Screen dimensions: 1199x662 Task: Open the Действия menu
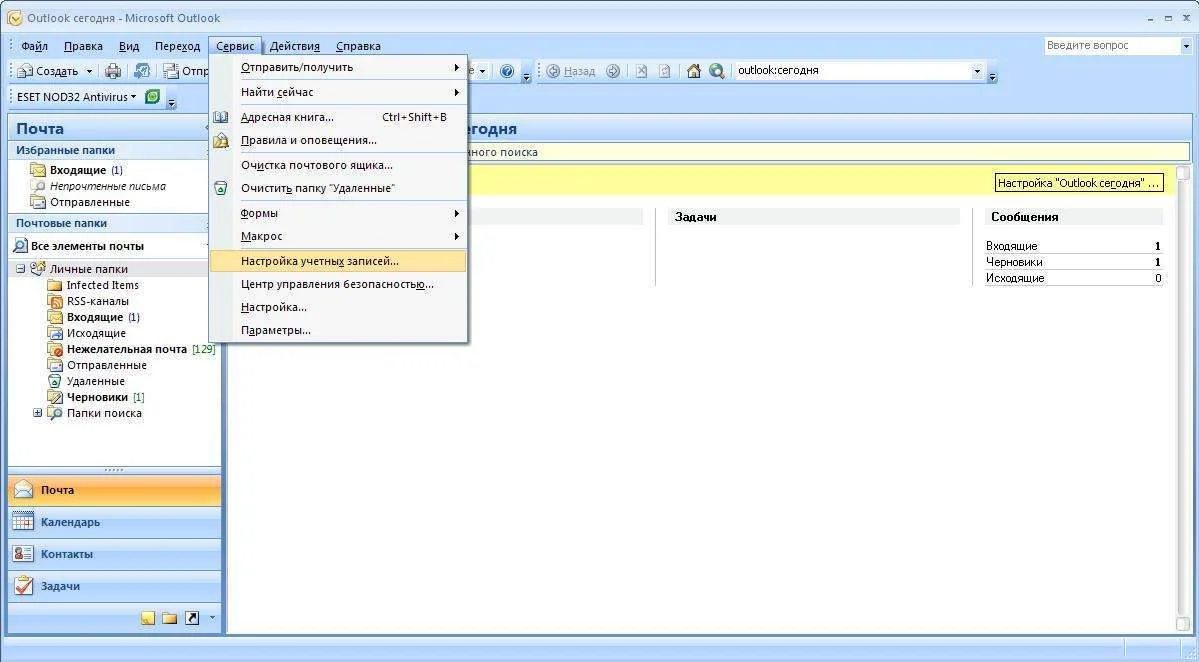(295, 46)
